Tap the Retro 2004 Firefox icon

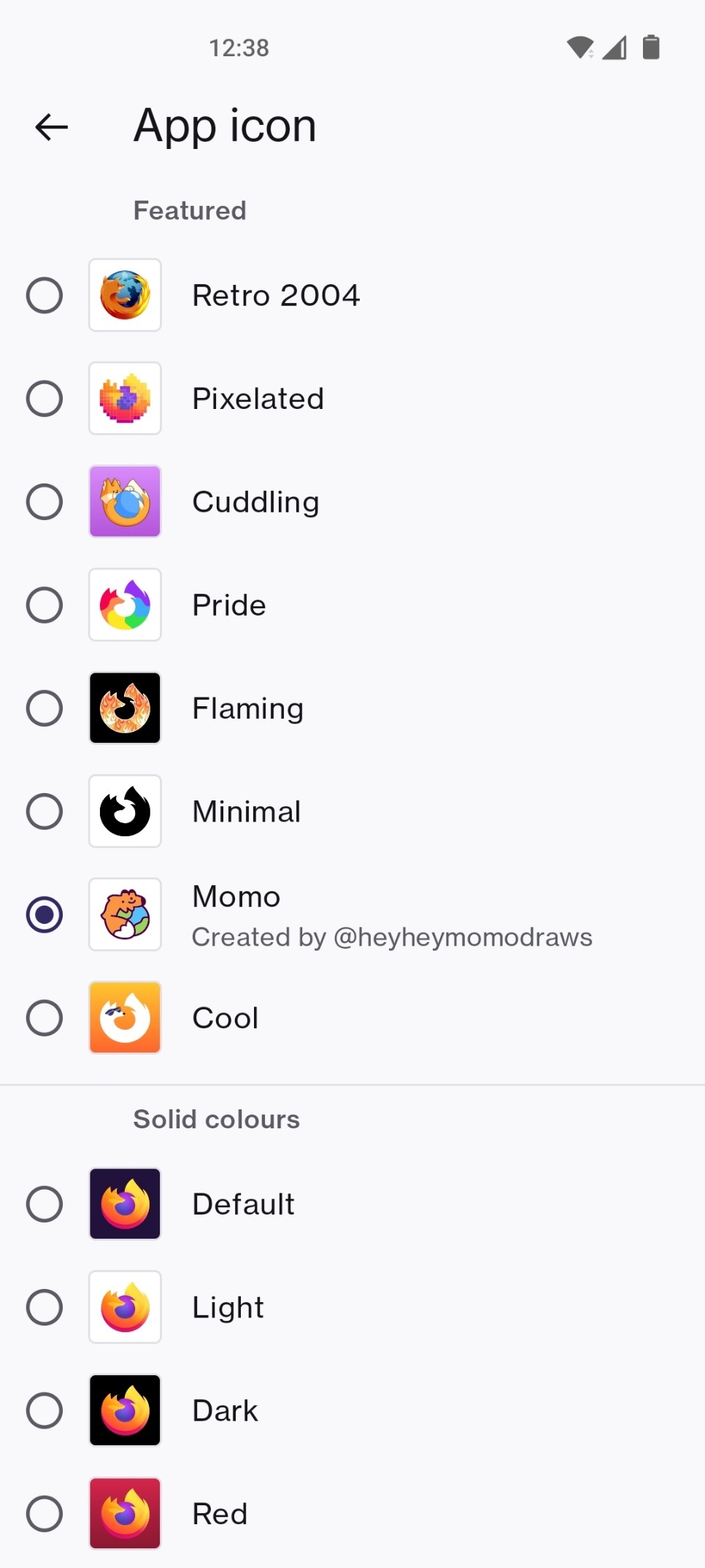125,295
